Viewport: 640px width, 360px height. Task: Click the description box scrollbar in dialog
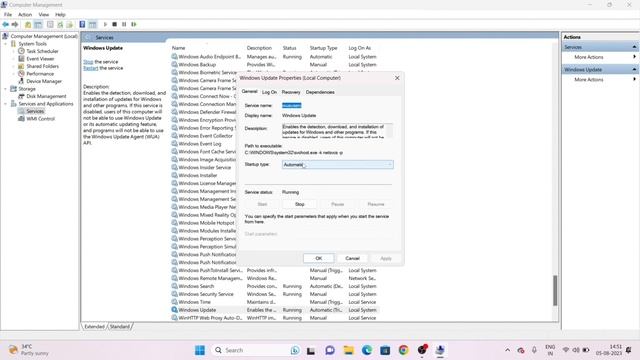(389, 131)
